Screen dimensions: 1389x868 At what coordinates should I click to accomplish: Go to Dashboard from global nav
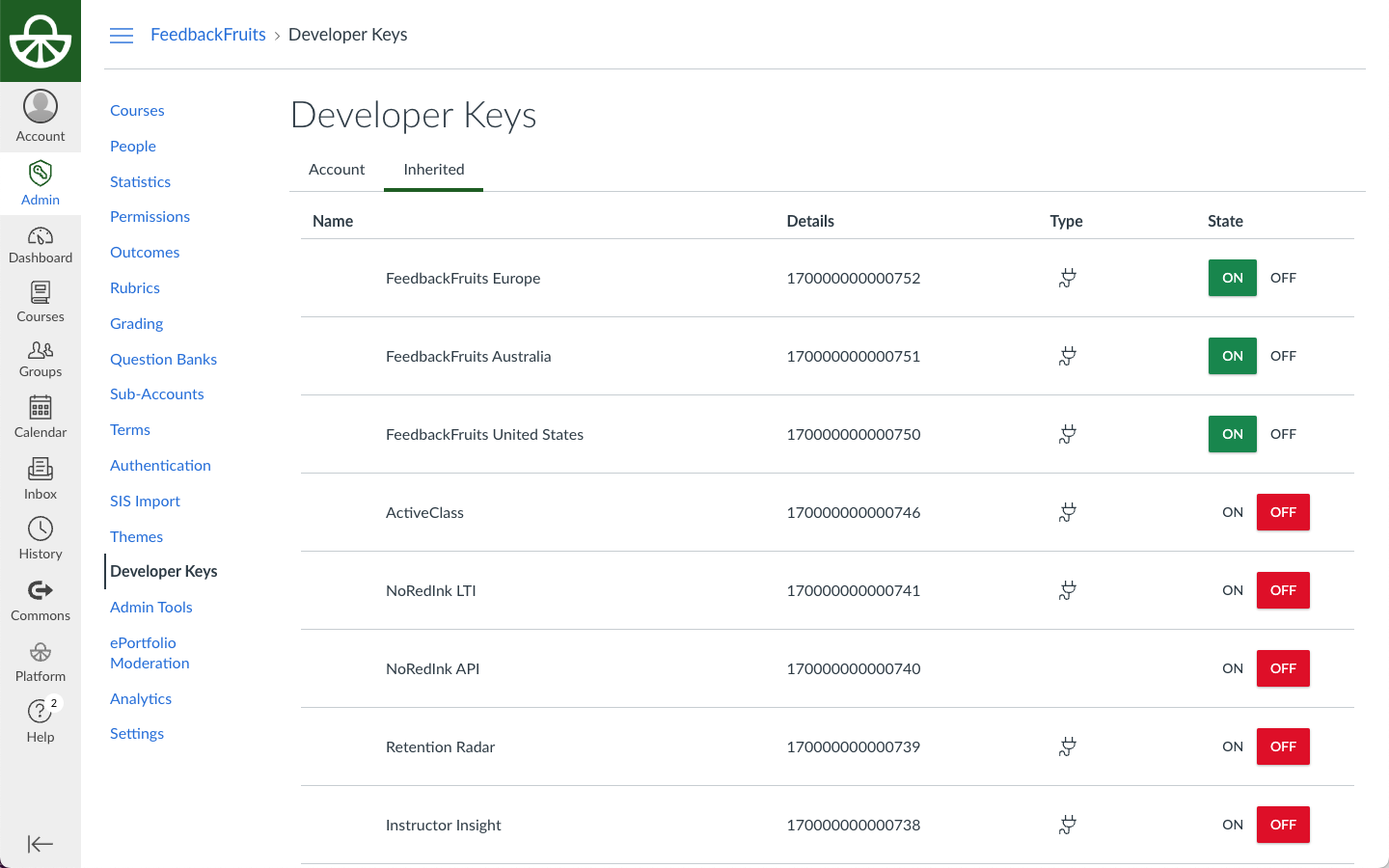(x=41, y=245)
